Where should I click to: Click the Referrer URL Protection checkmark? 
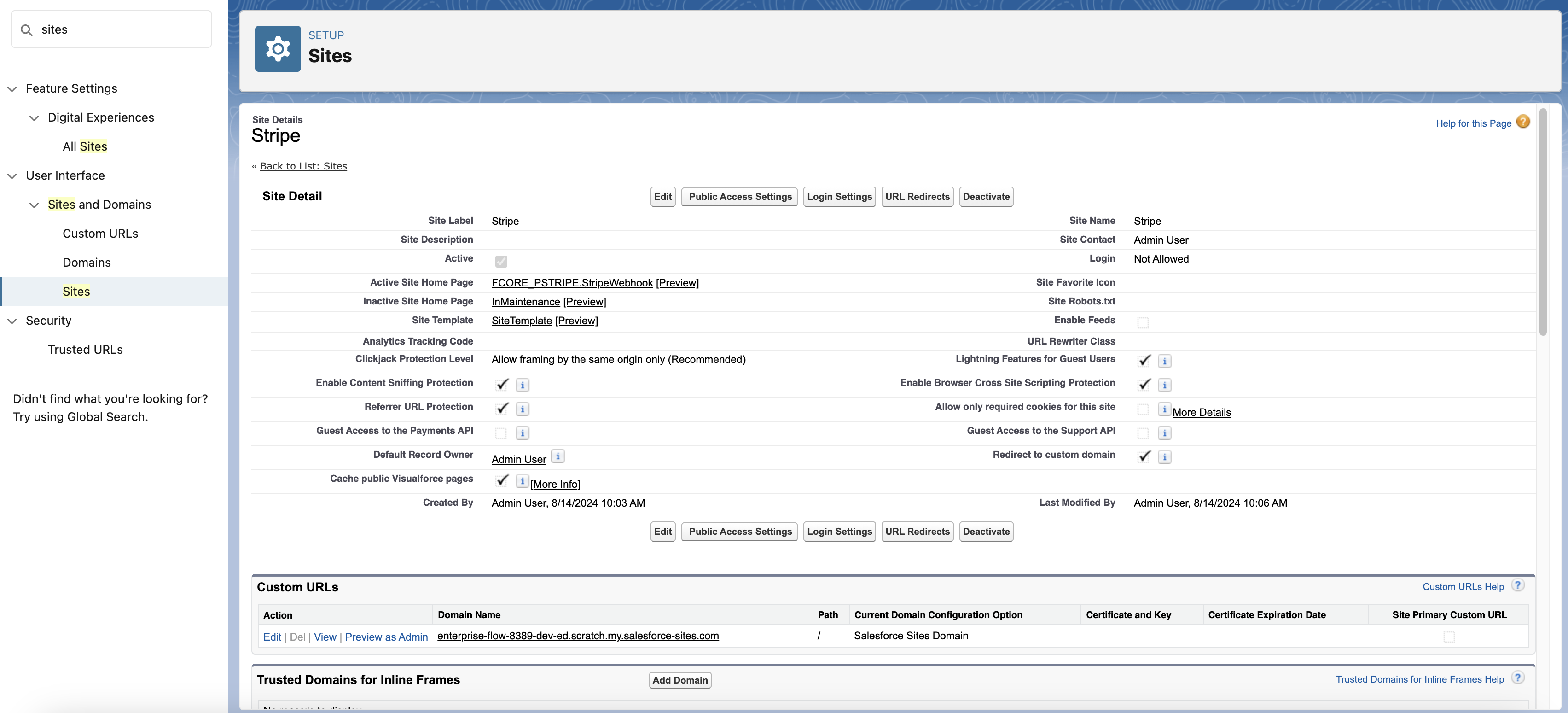tap(502, 408)
